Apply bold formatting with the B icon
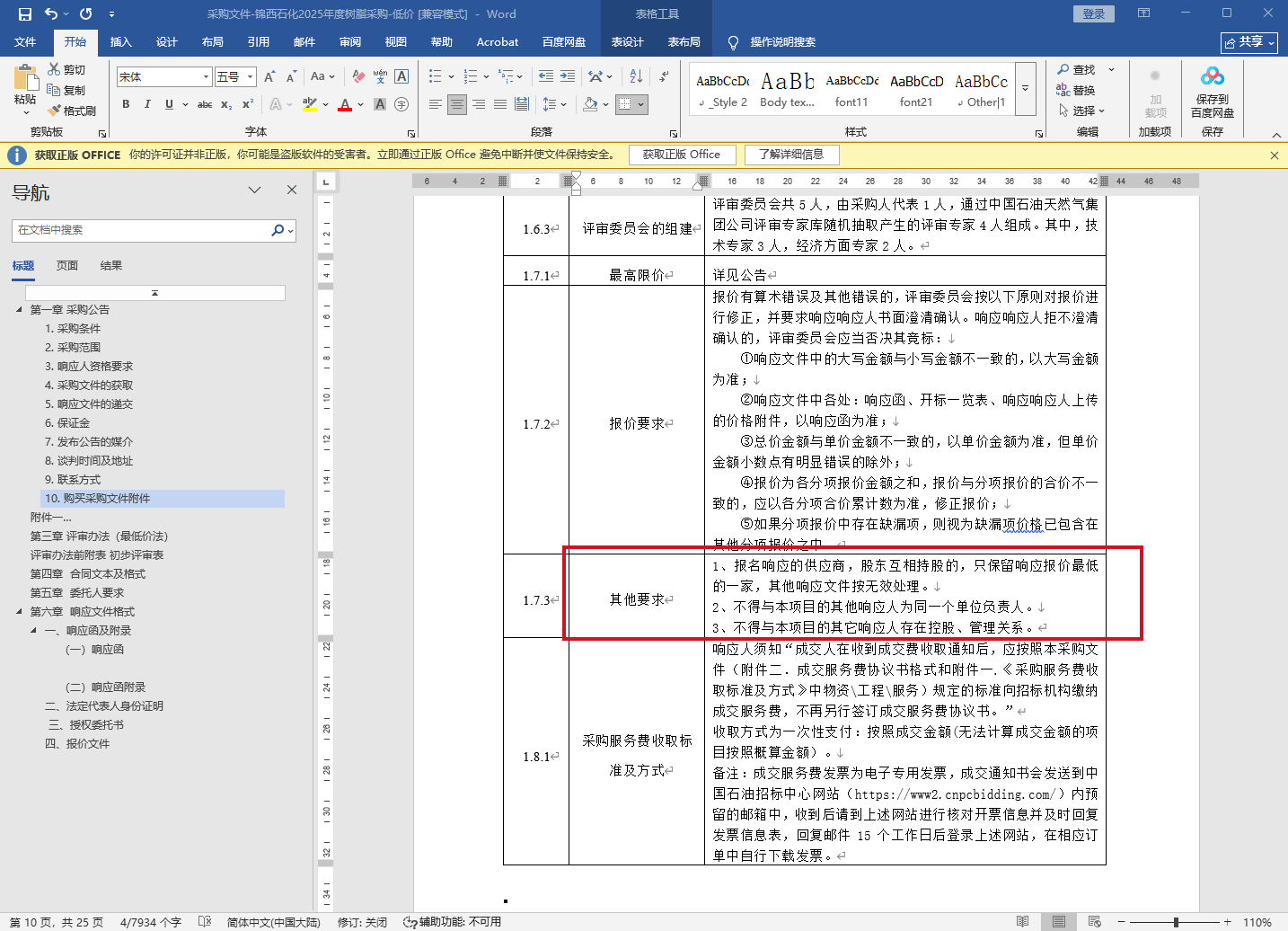Screen dimensions: 1288x931 [126, 104]
